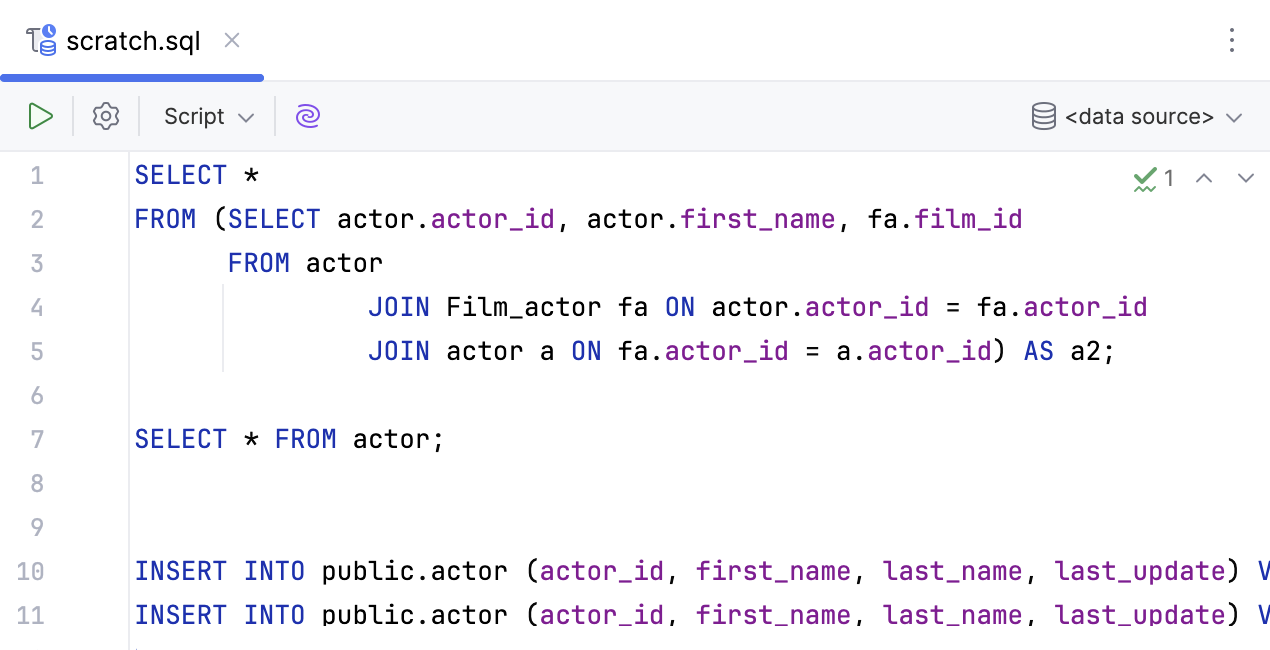Click the Script label in the toolbar
Screen dimensions: 1270x650
pos(193,116)
